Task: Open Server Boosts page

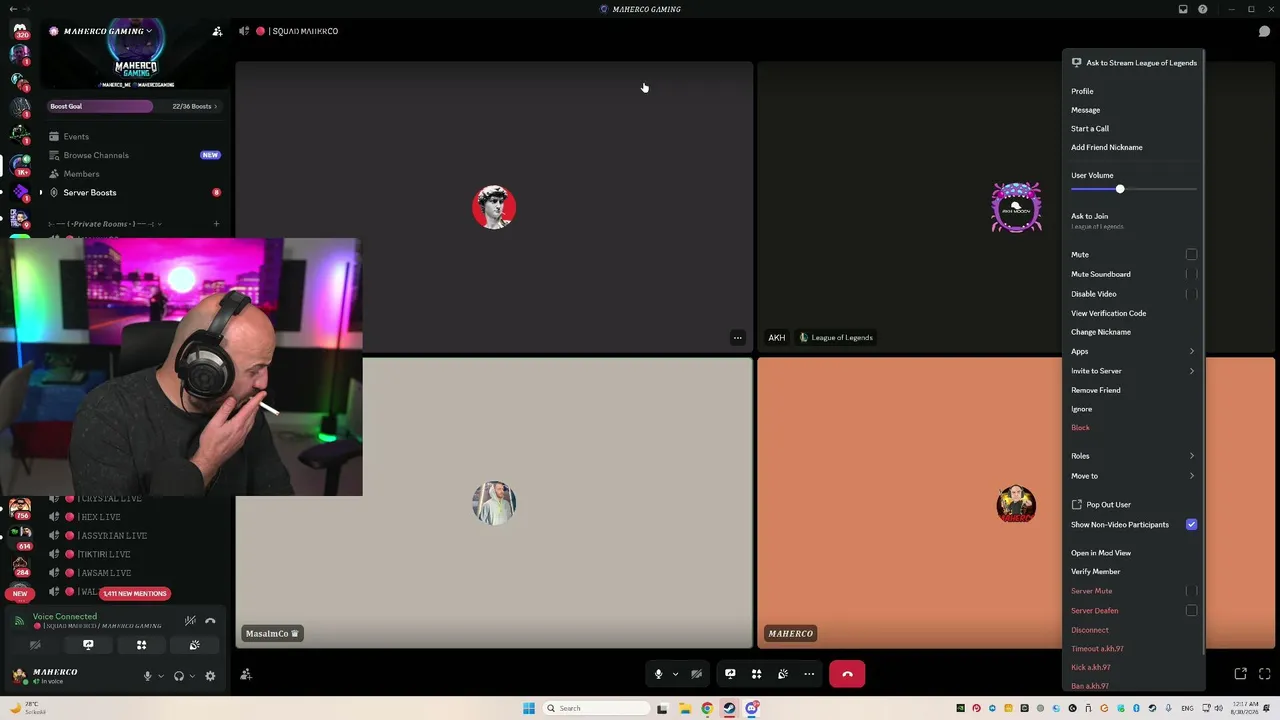Action: click(90, 192)
